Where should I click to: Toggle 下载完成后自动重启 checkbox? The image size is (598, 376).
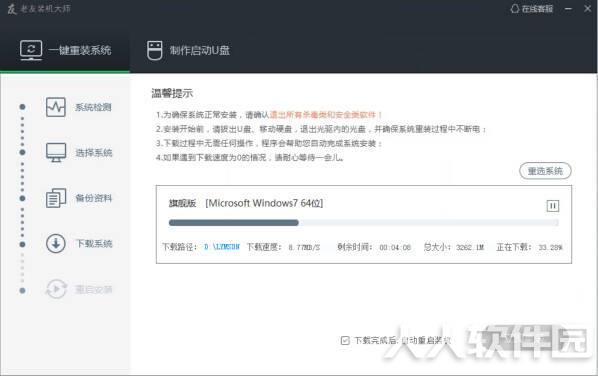345,340
